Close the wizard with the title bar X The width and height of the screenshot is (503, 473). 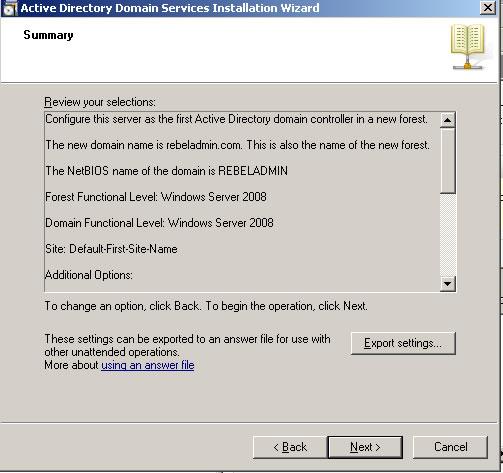[488, 8]
